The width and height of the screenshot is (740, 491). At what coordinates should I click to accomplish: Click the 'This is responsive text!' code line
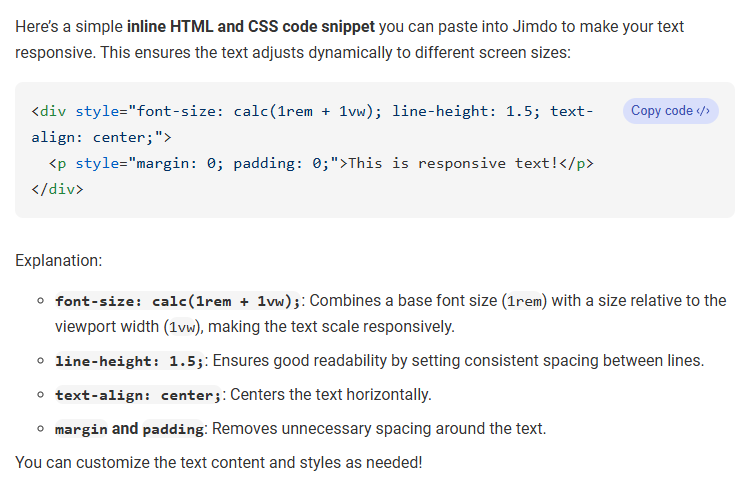tap(321, 163)
